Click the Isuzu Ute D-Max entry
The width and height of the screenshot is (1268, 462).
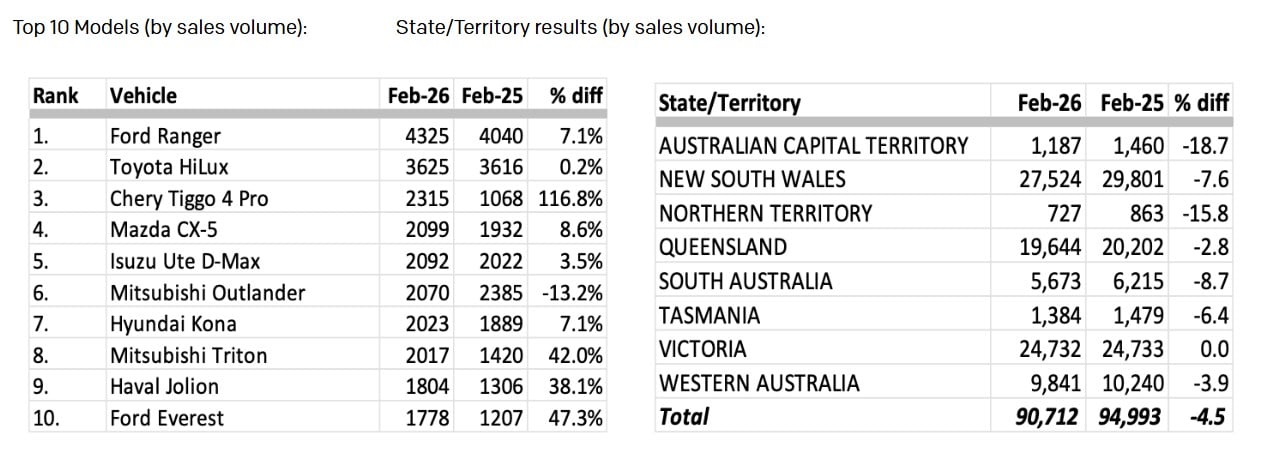click(185, 262)
